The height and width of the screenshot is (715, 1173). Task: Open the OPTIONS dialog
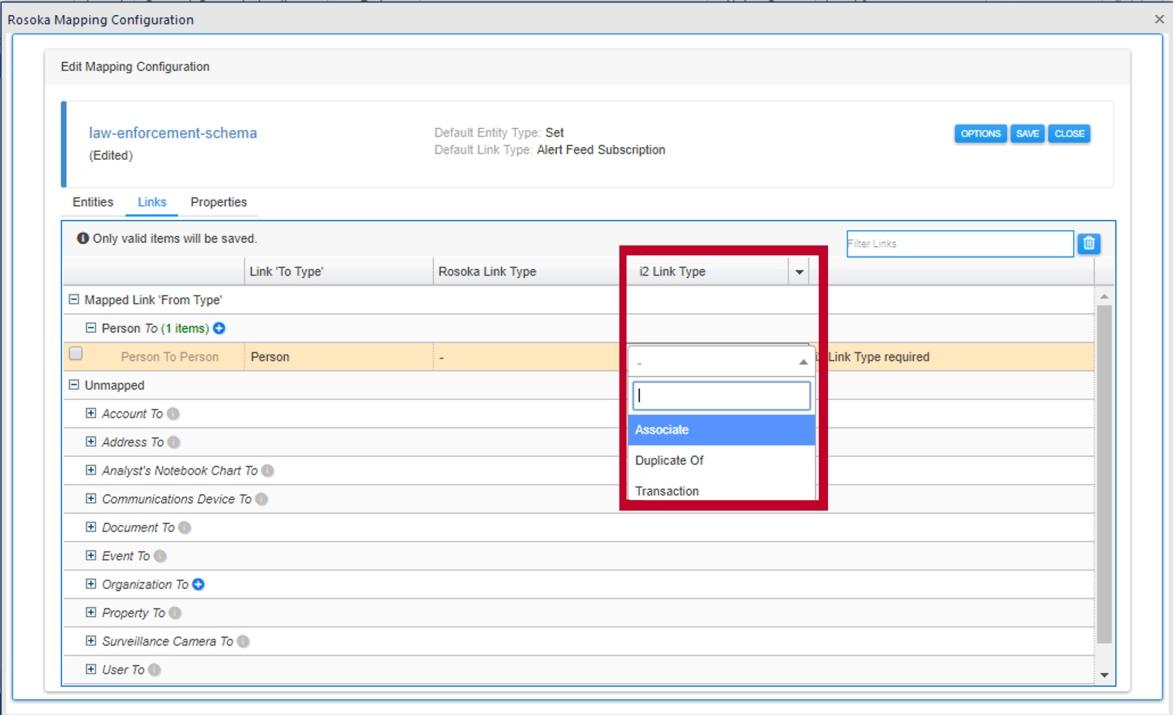click(x=982, y=132)
